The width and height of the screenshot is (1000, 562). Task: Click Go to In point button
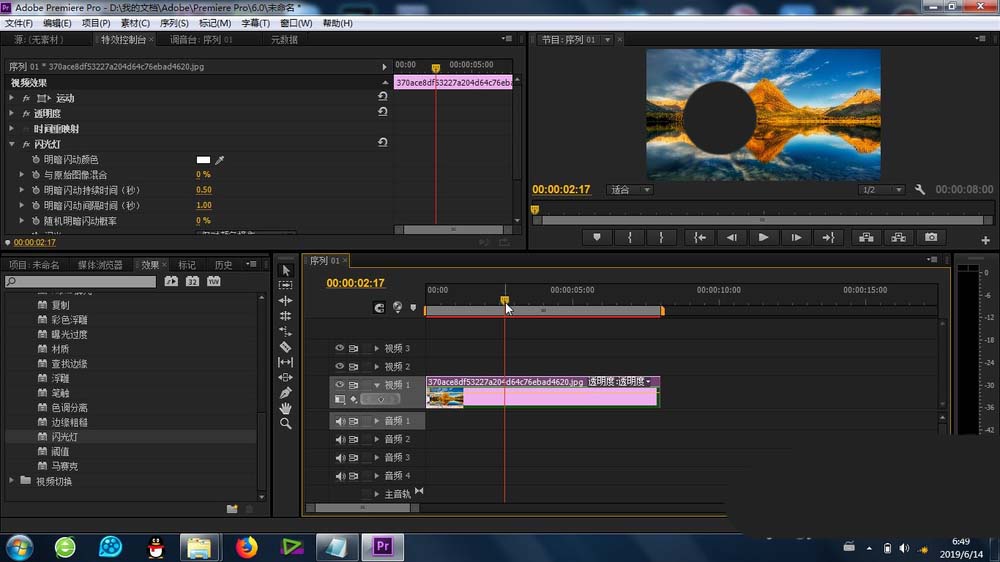coord(700,237)
